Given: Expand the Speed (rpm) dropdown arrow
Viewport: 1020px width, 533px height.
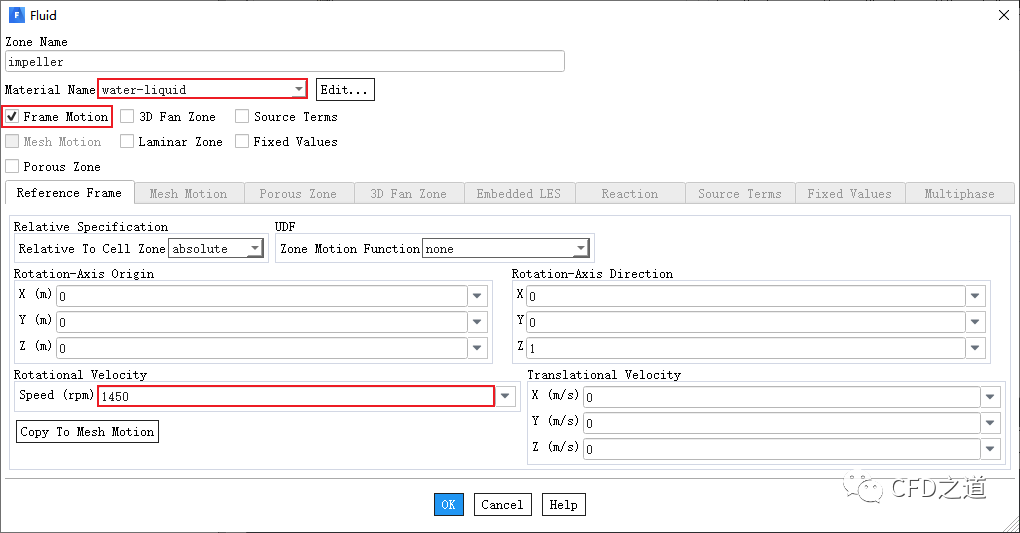Looking at the screenshot, I should [x=507, y=396].
